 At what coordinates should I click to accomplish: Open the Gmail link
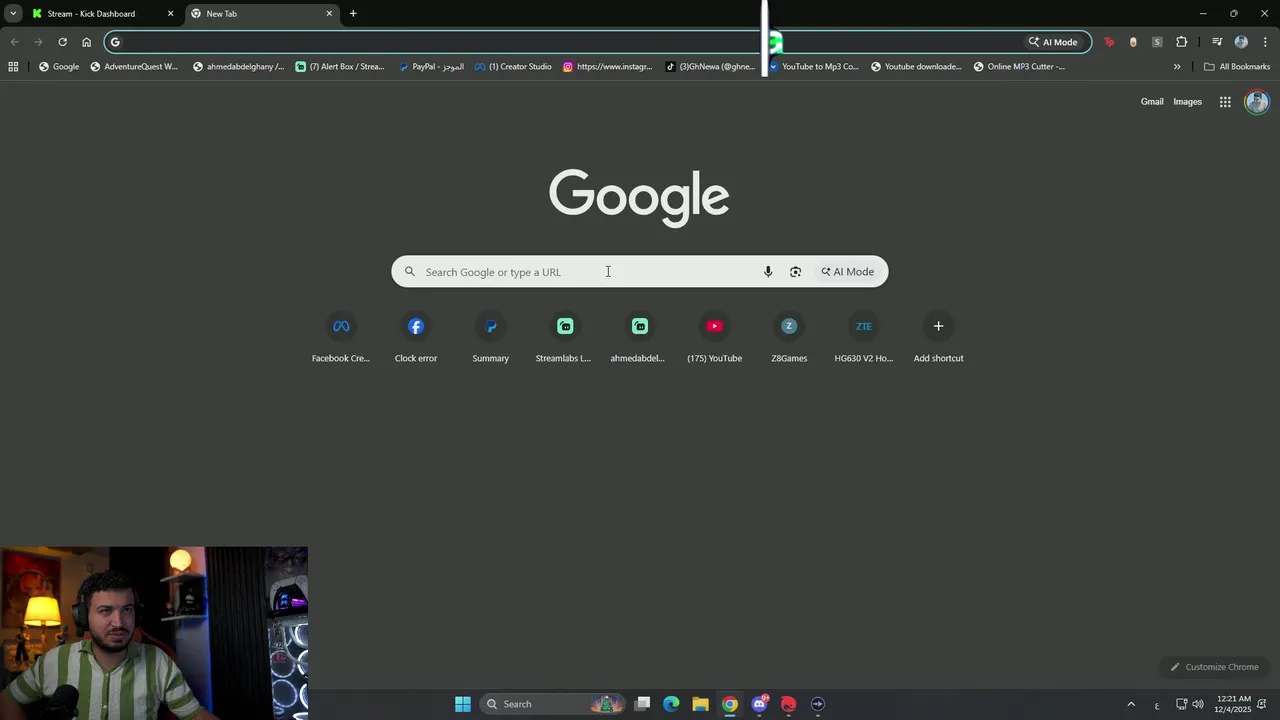[1152, 102]
